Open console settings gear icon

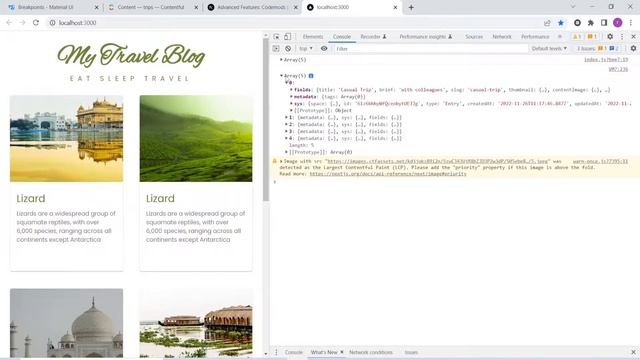pos(633,49)
